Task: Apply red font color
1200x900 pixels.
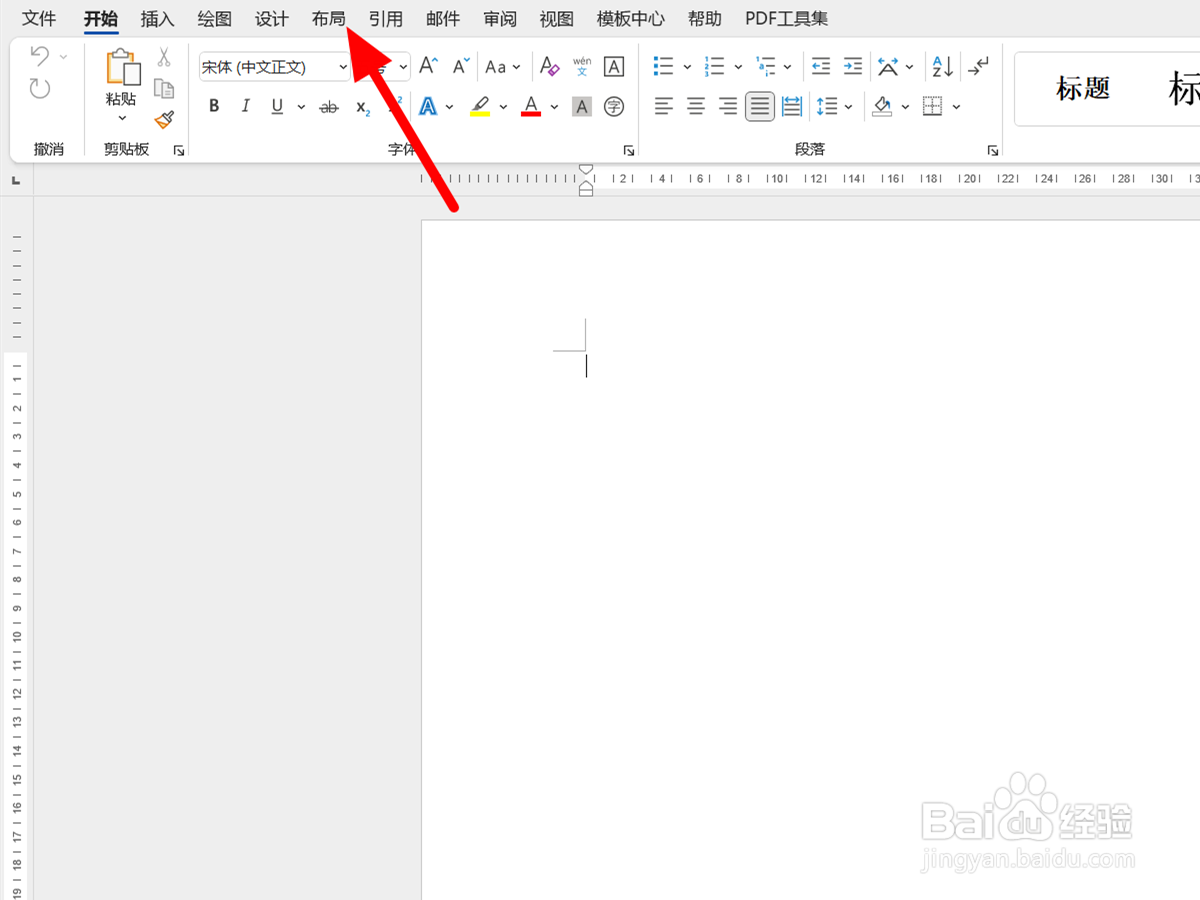Action: pyautogui.click(x=531, y=106)
